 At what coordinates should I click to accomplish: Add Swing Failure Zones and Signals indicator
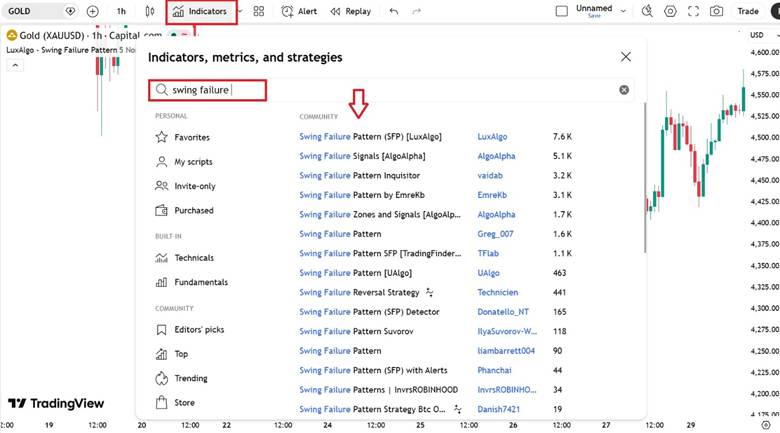point(380,215)
